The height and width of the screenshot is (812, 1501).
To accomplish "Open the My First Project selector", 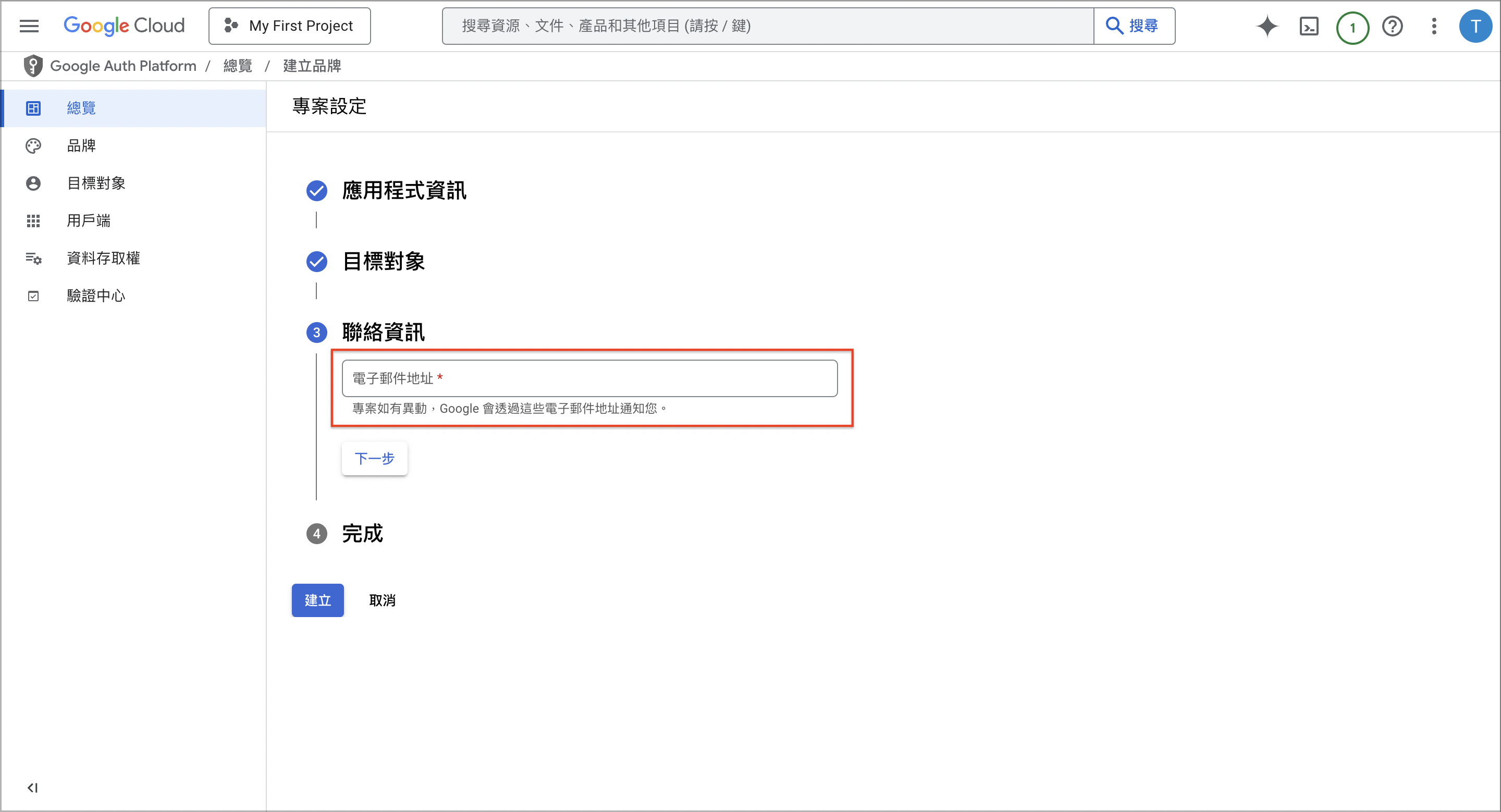I will [x=290, y=26].
